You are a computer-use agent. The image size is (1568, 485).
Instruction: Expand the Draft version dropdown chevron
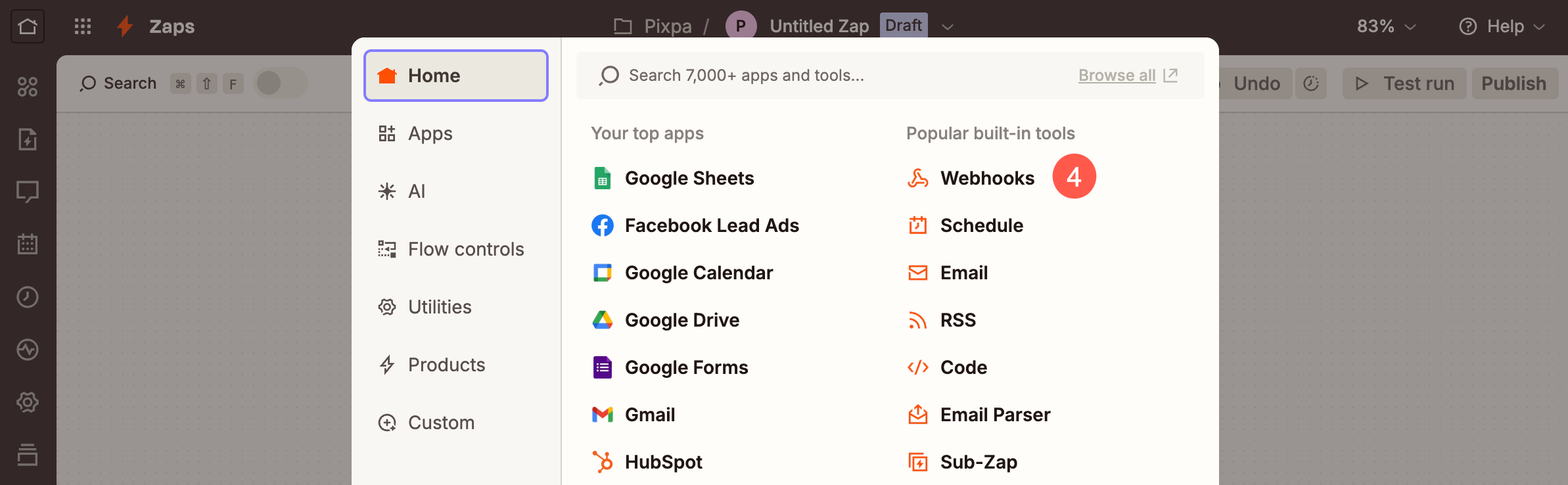947,27
